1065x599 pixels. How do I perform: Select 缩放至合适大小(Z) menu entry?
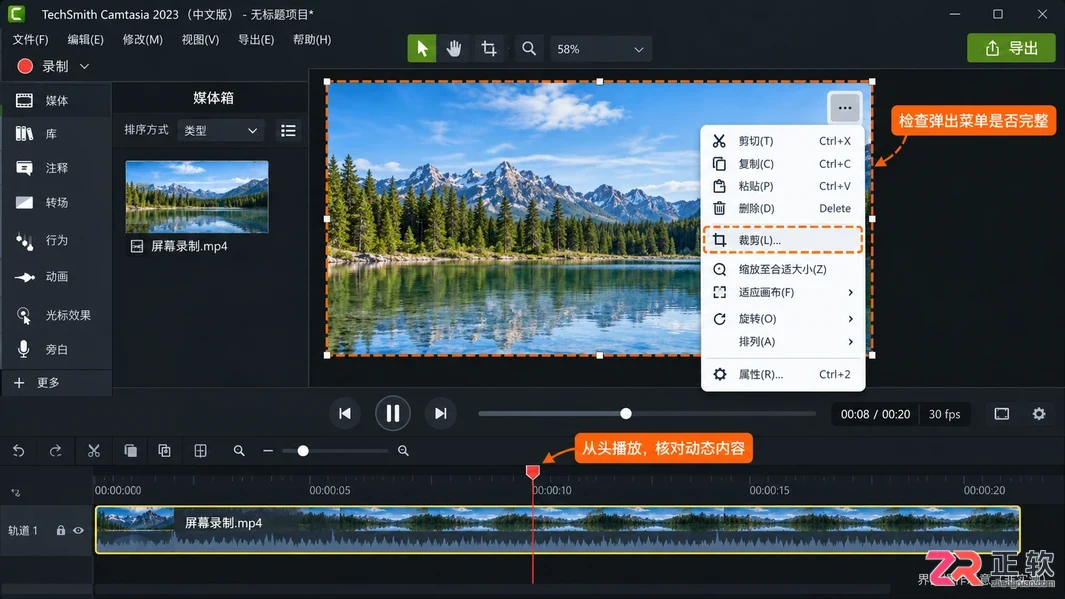coord(782,269)
